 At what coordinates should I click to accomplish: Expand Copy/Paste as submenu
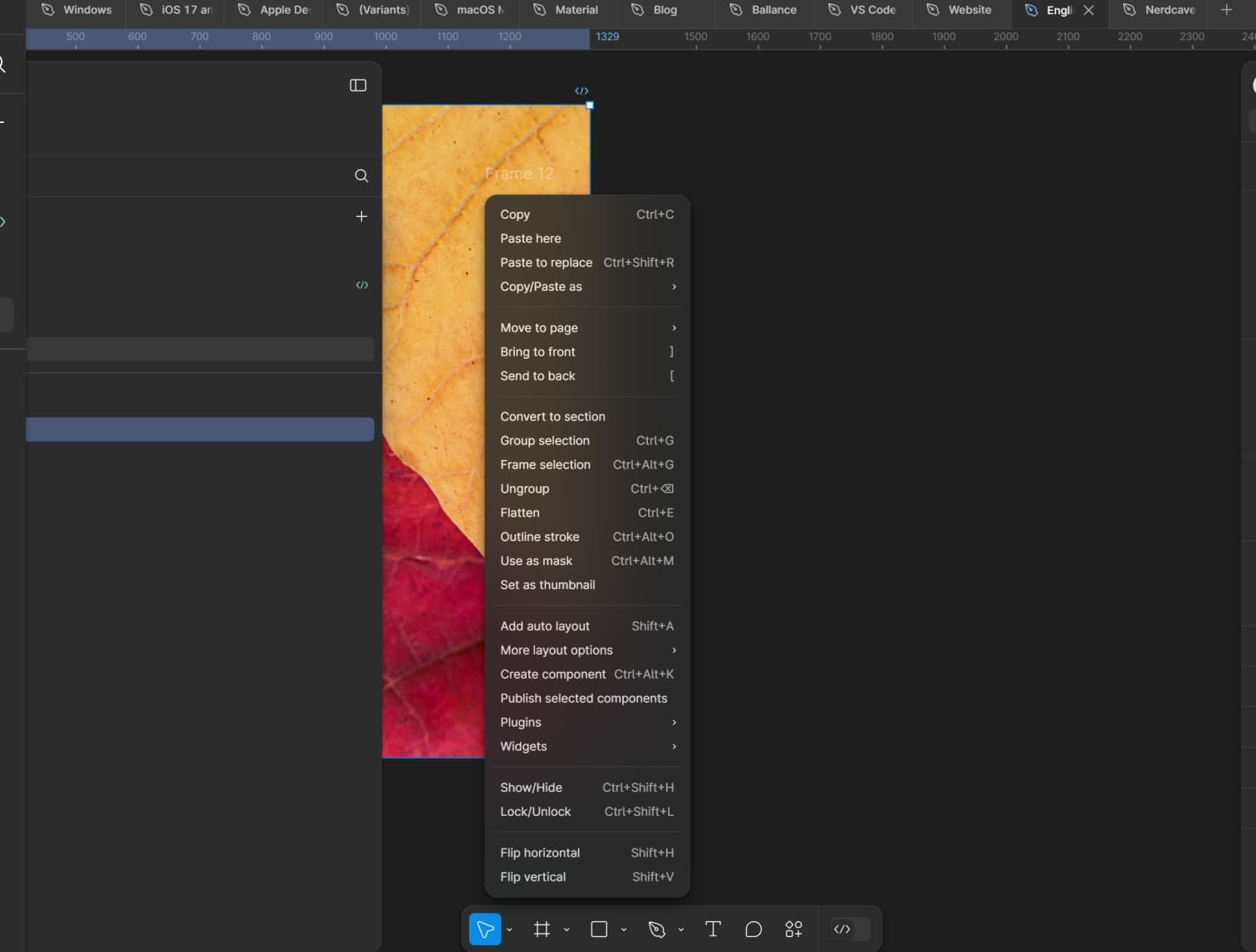[x=586, y=287]
